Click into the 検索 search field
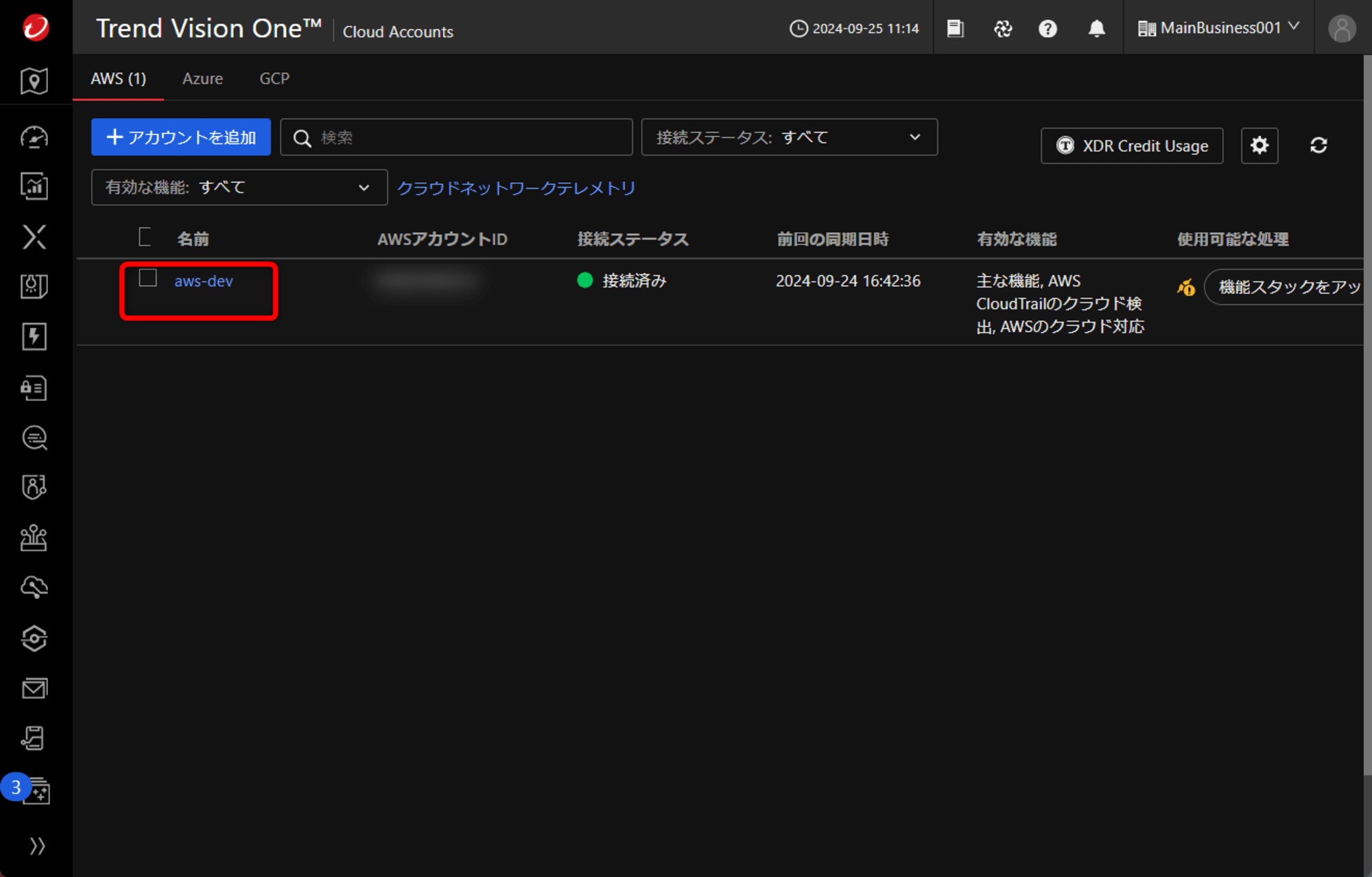Screen dimensions: 1372x877 456,137
